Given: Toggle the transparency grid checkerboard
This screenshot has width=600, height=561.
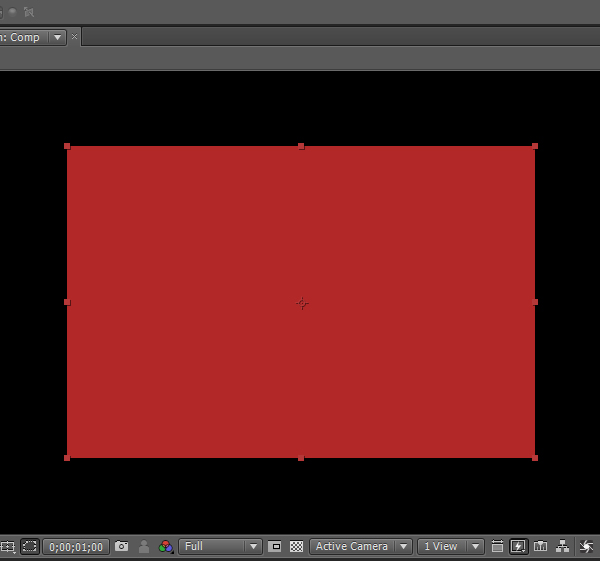Looking at the screenshot, I should [296, 546].
